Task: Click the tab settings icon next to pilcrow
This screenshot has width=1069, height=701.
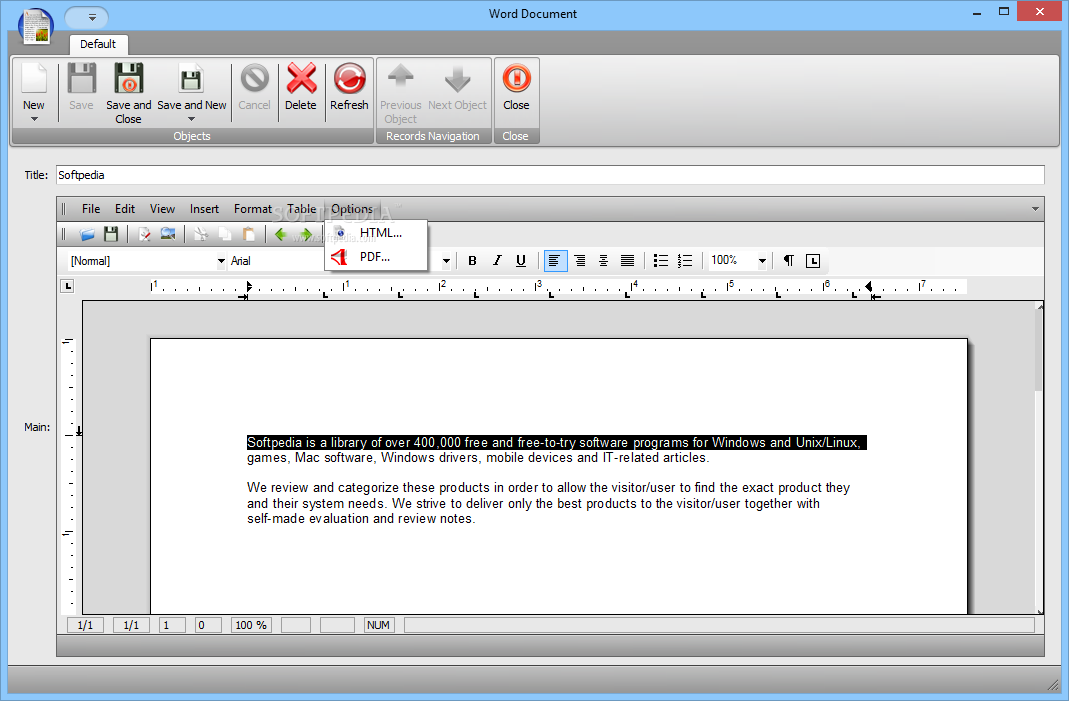Action: (813, 260)
